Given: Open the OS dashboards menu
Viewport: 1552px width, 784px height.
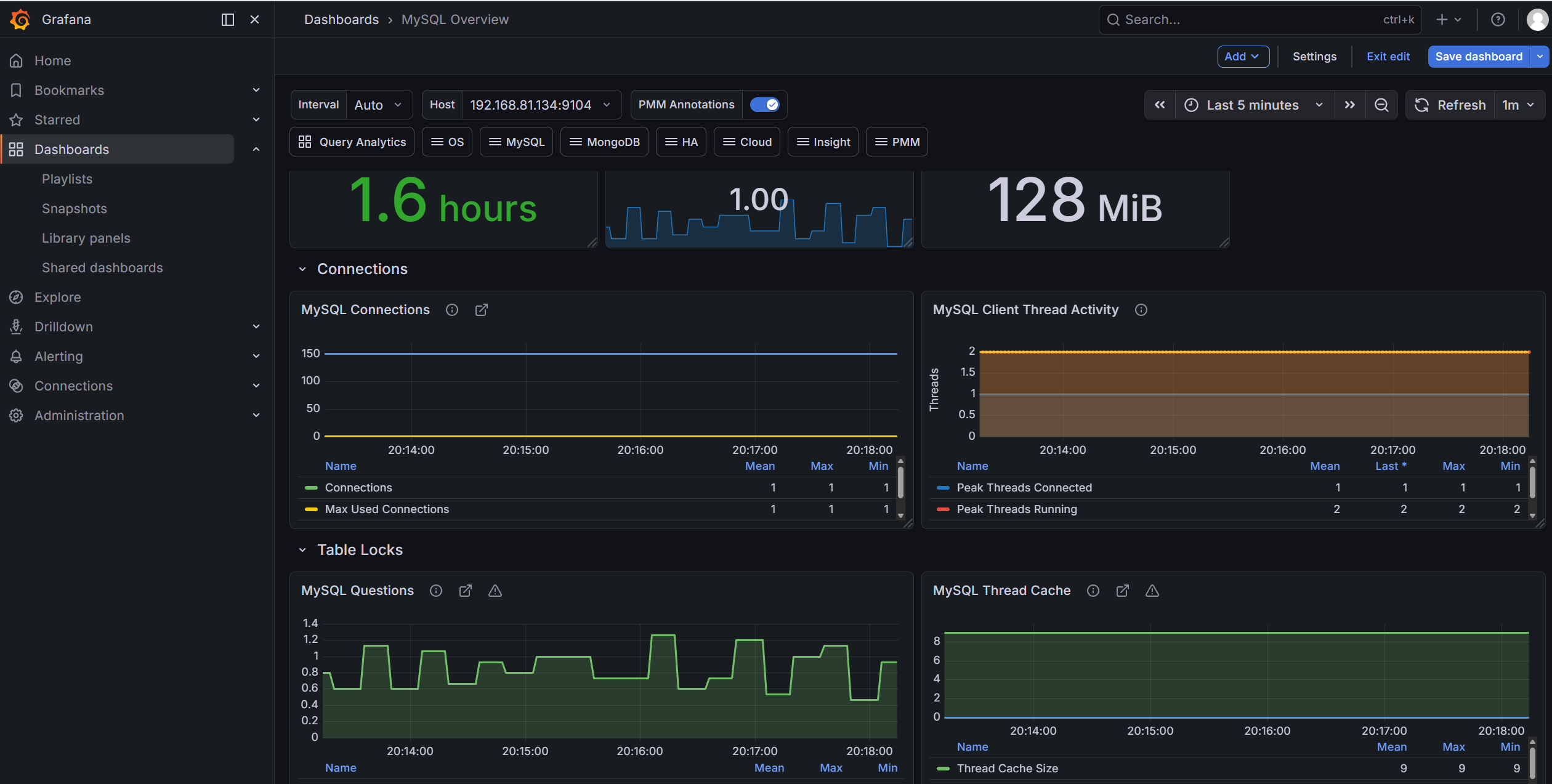Looking at the screenshot, I should (447, 142).
